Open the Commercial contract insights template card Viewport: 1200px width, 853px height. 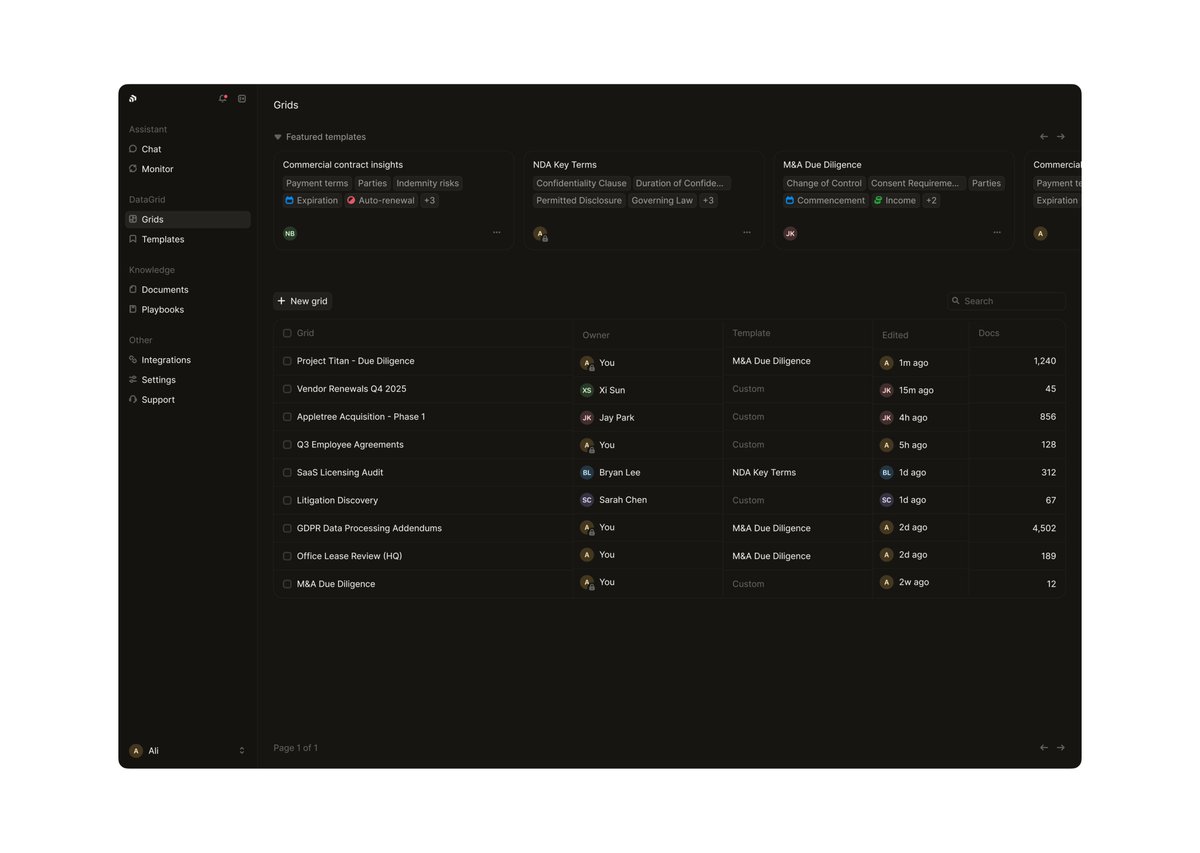tap(394, 200)
